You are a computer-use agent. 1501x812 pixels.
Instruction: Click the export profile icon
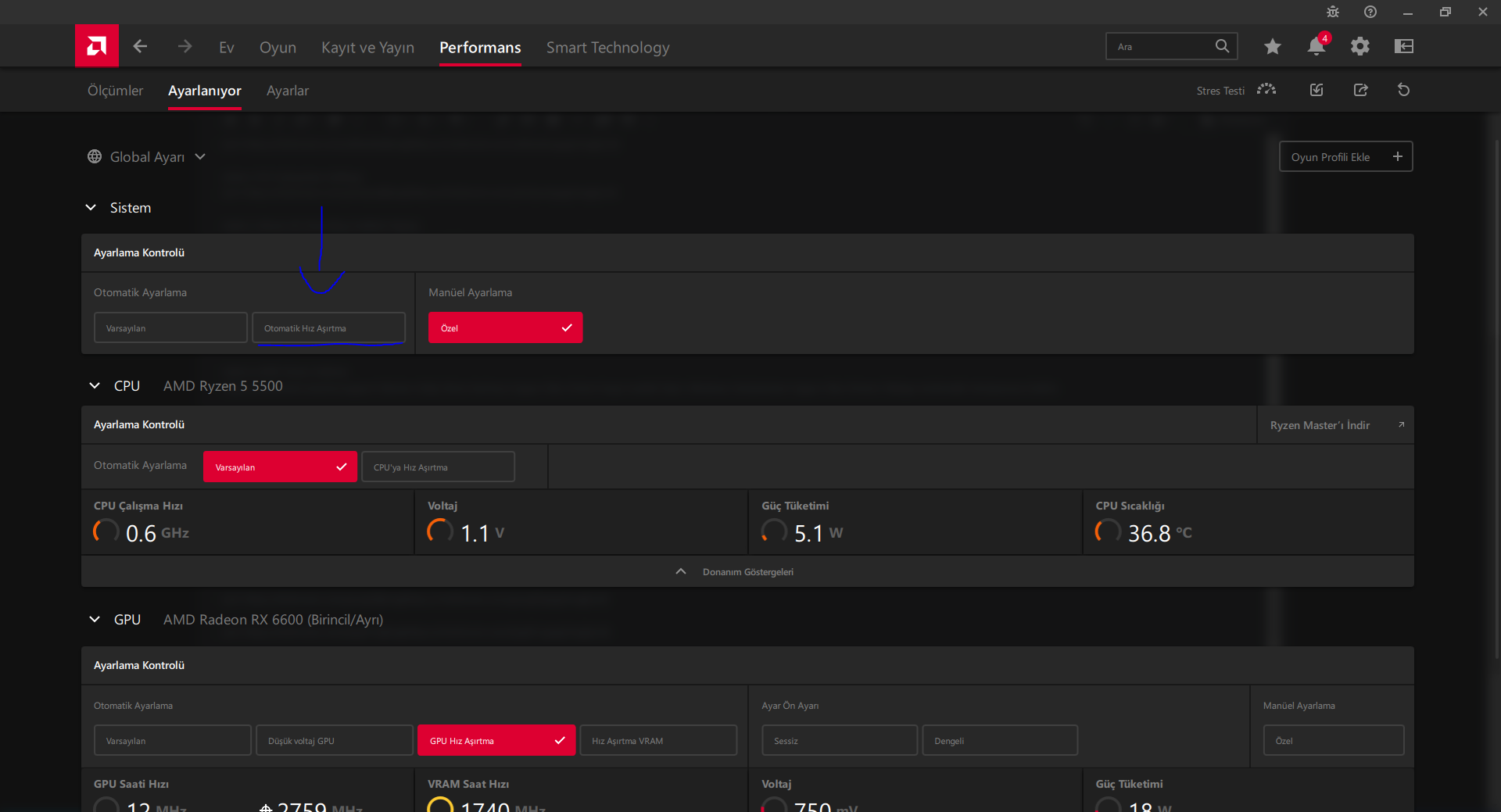coord(1361,90)
